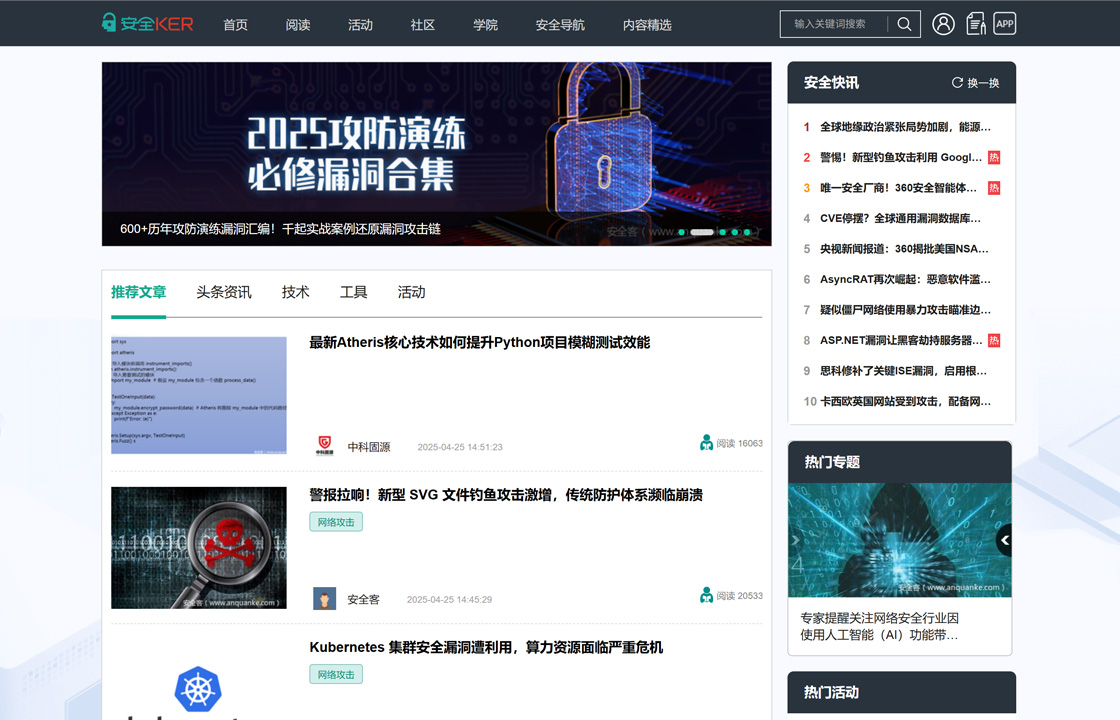The height and width of the screenshot is (720, 1120).
Task: Click the 热 badge beside the Google phishing news
Action: click(x=994, y=158)
